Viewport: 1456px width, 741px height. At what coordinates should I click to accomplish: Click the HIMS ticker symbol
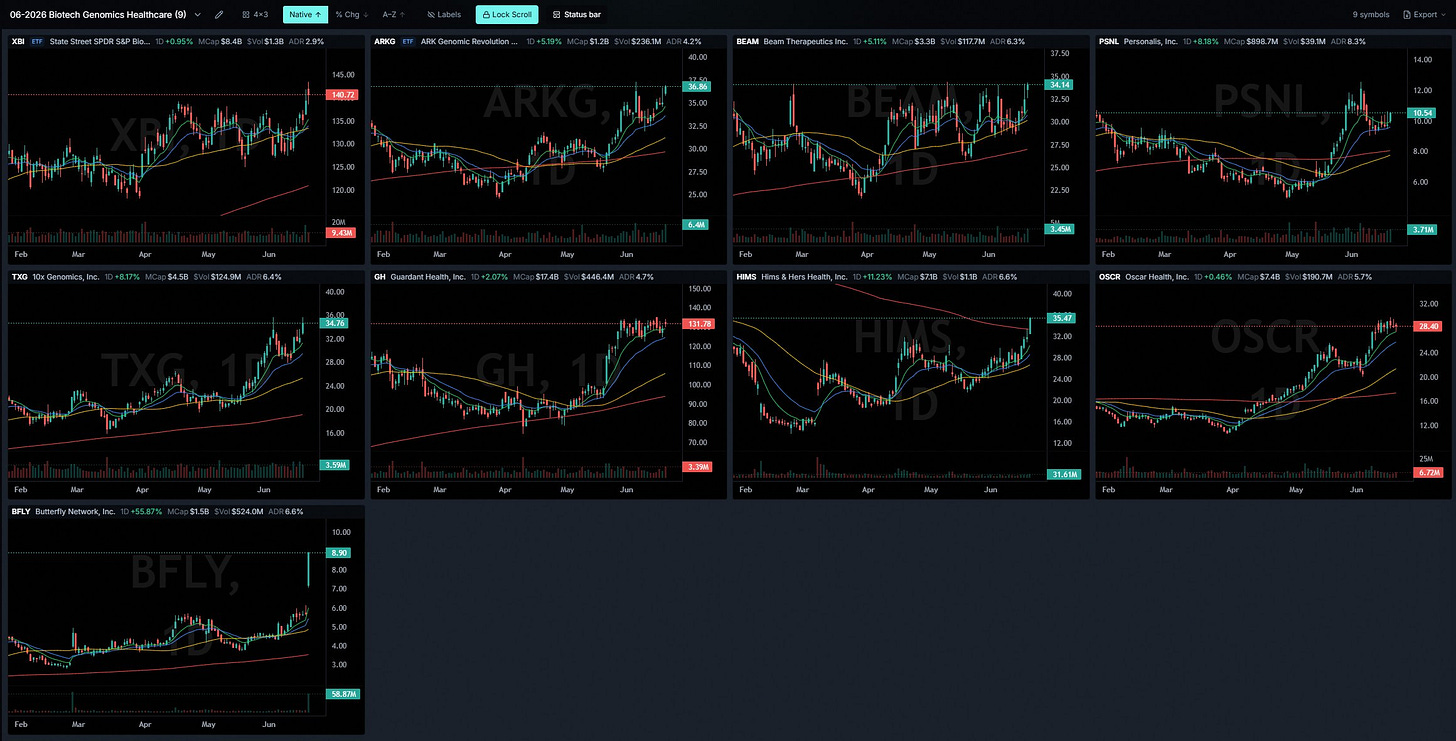tap(746, 276)
